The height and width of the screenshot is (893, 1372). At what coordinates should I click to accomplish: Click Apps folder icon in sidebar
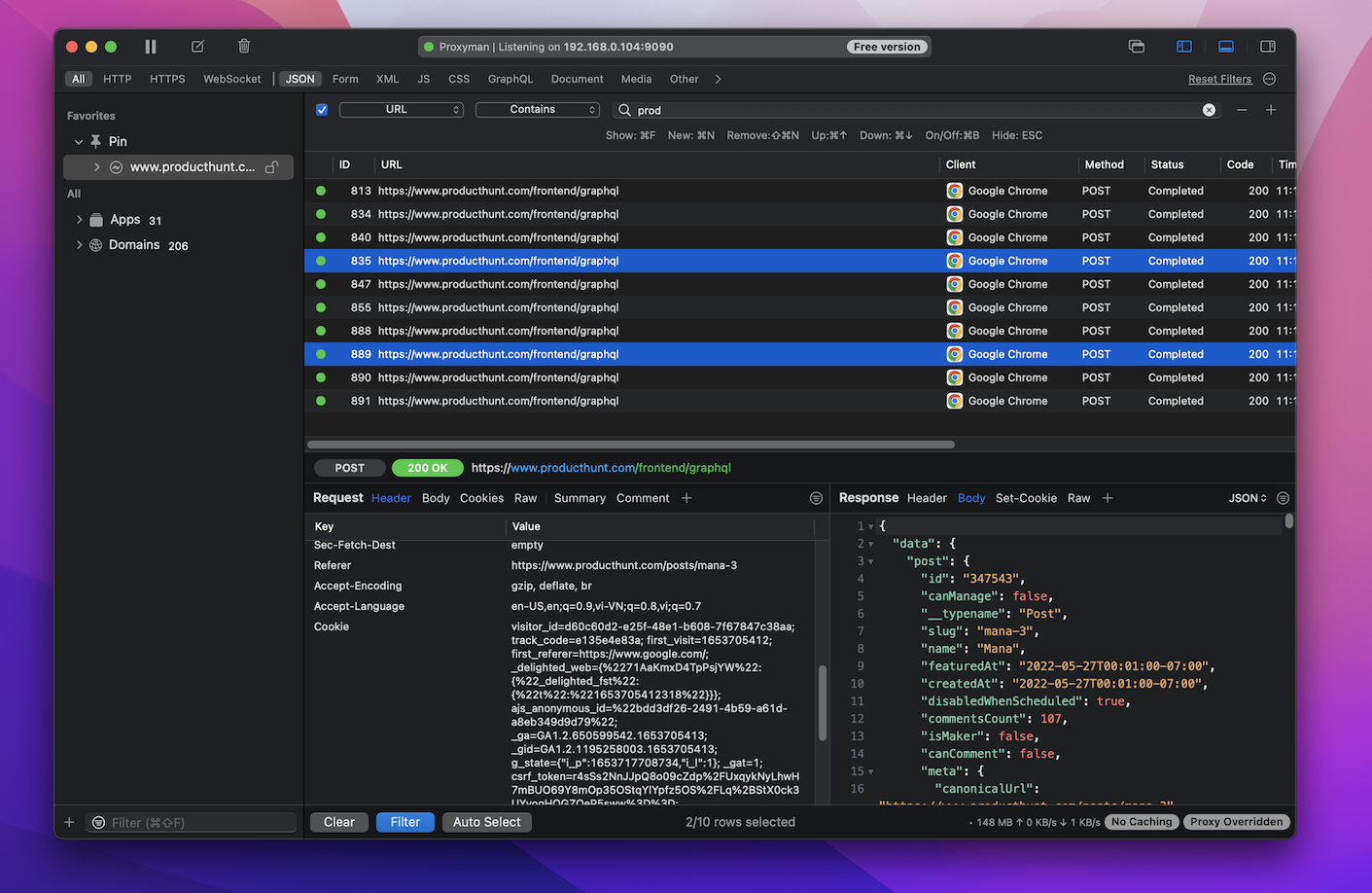point(96,220)
